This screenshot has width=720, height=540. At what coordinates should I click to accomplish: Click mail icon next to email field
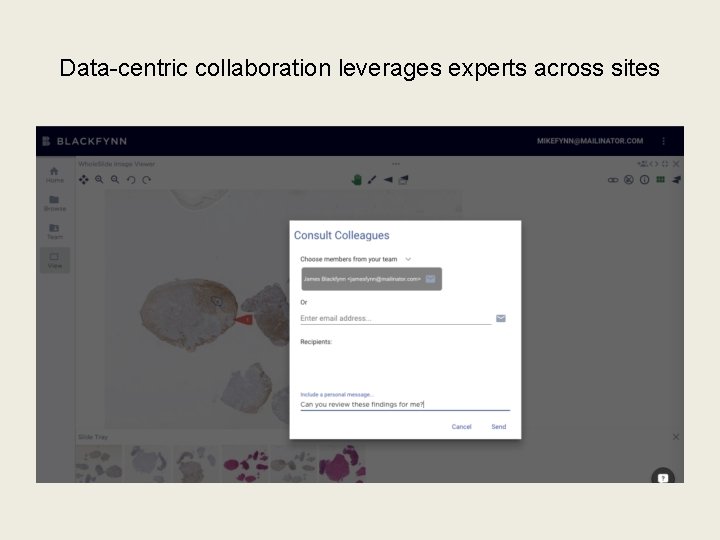[x=501, y=318]
